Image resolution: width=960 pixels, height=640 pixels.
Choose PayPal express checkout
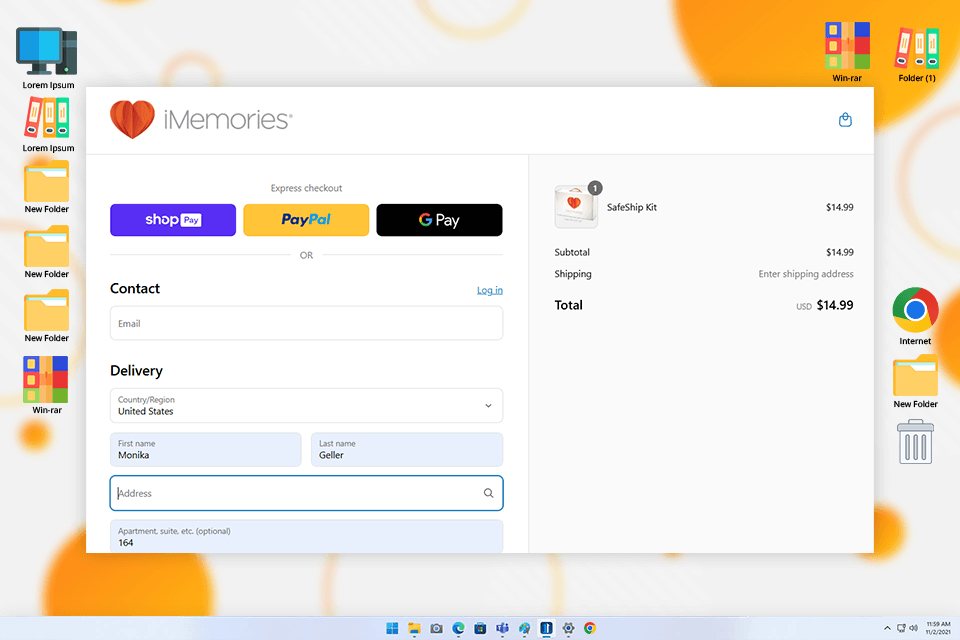[x=306, y=220]
